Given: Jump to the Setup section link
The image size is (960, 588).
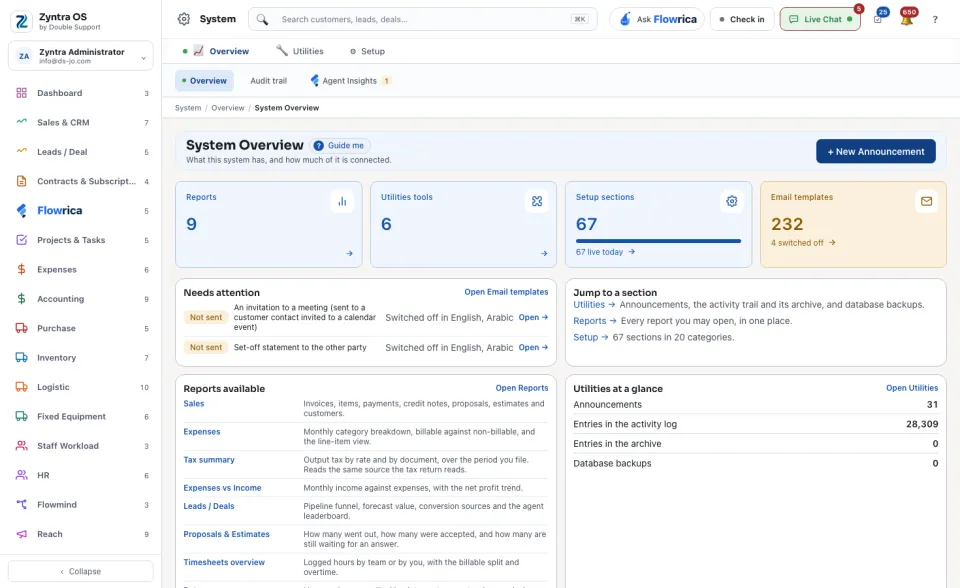Looking at the screenshot, I should [x=590, y=337].
